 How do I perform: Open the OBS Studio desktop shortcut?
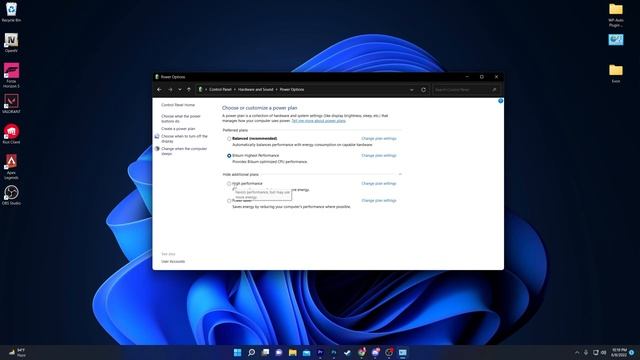(11, 195)
